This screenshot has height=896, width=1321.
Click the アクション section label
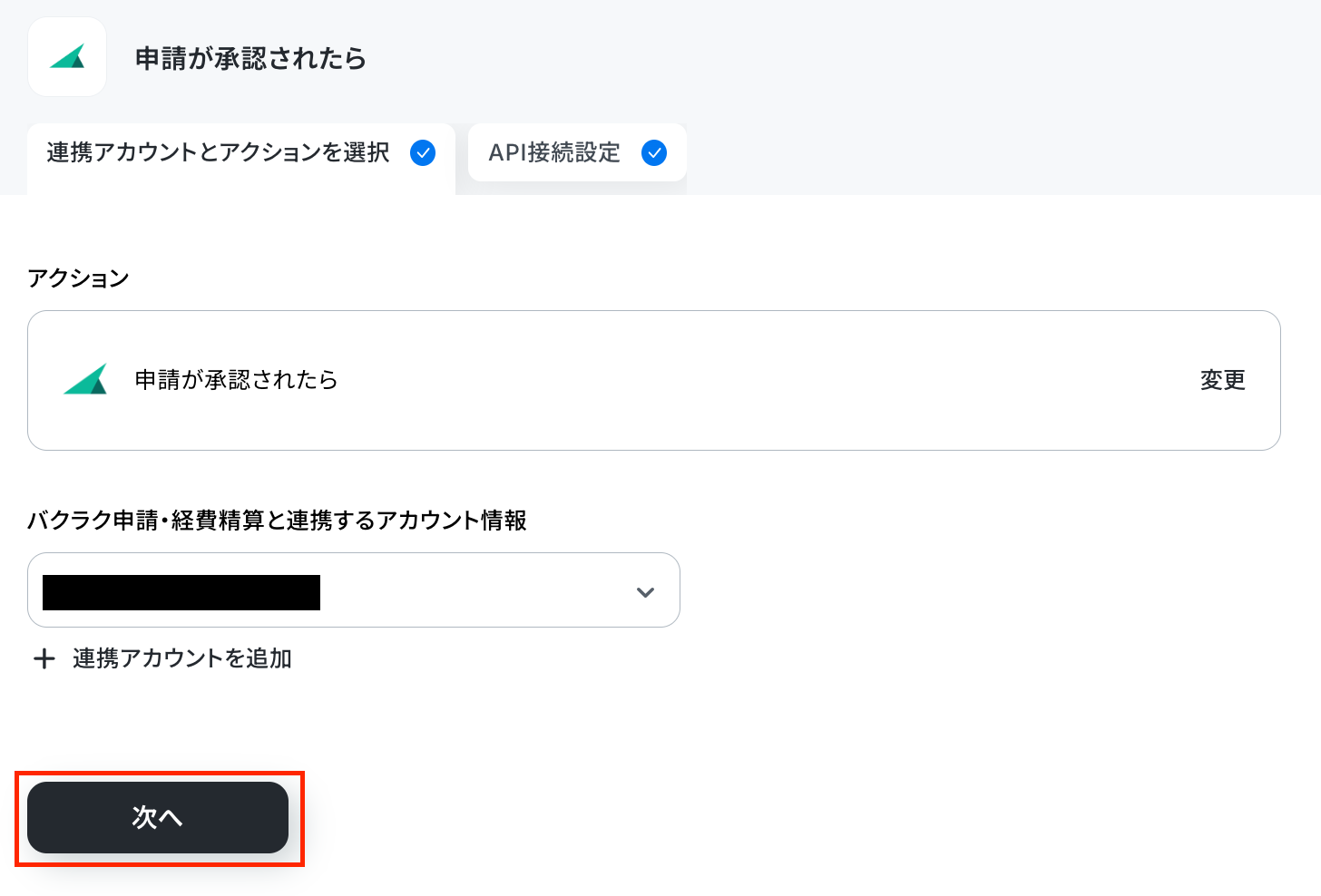click(x=78, y=278)
